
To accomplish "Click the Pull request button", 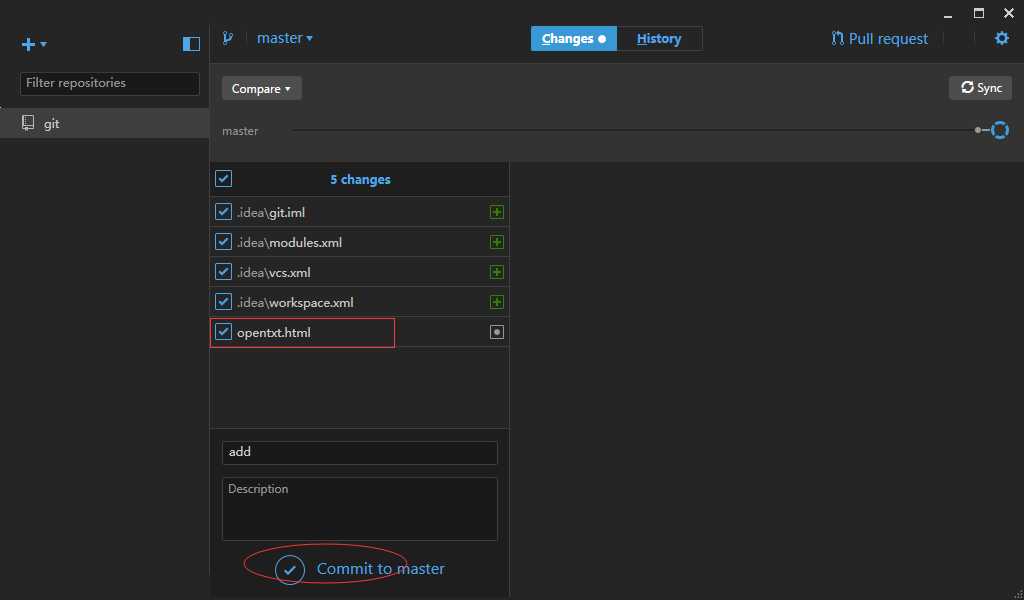I will click(879, 39).
